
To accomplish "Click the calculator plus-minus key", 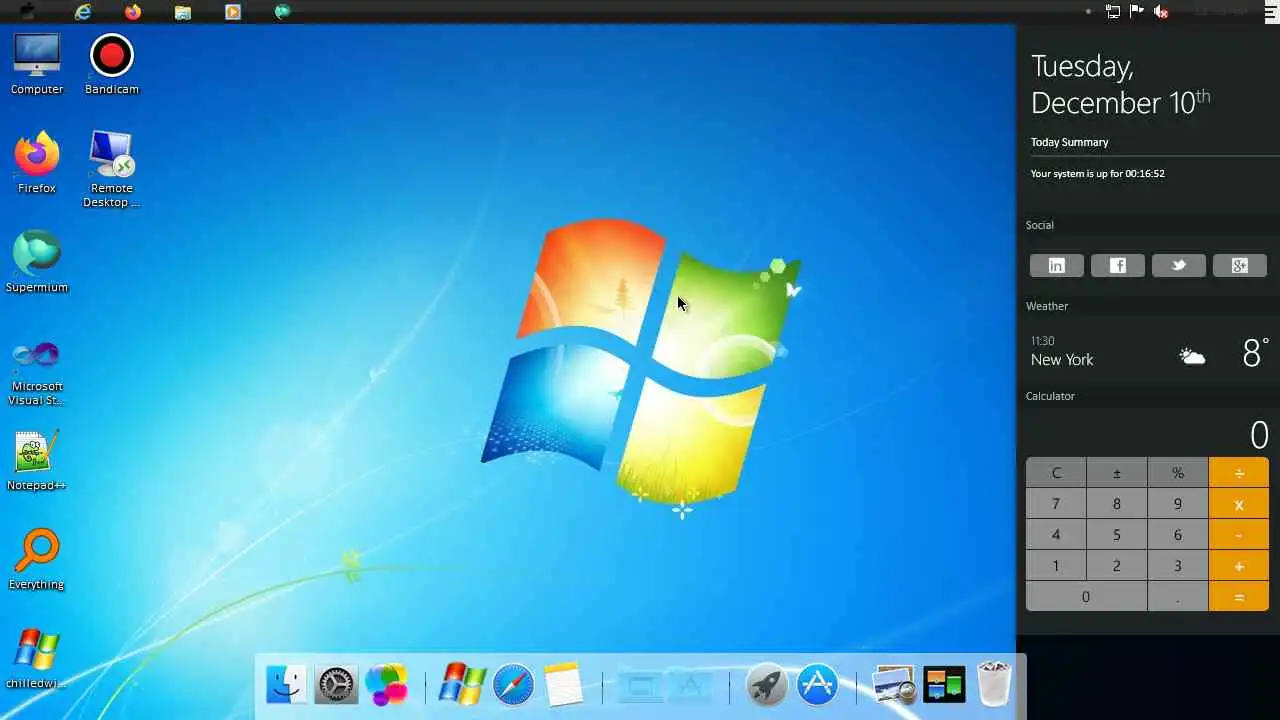I will tap(1117, 473).
